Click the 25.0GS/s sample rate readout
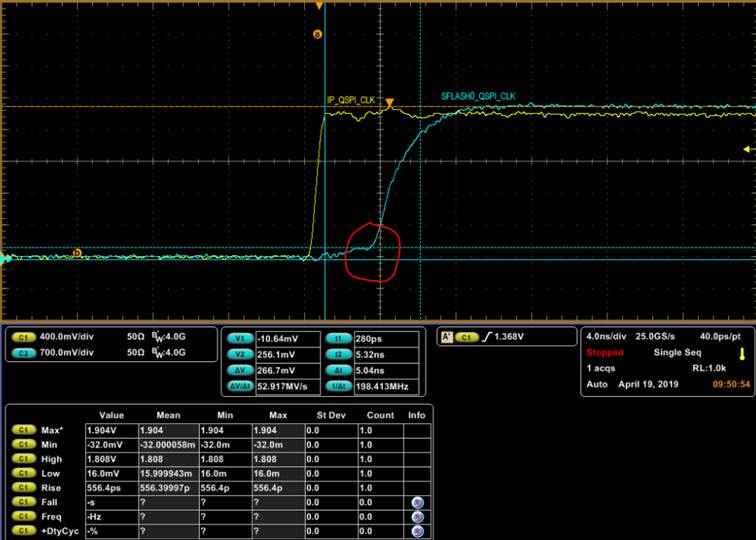This screenshot has height=540, width=756. tap(655, 336)
